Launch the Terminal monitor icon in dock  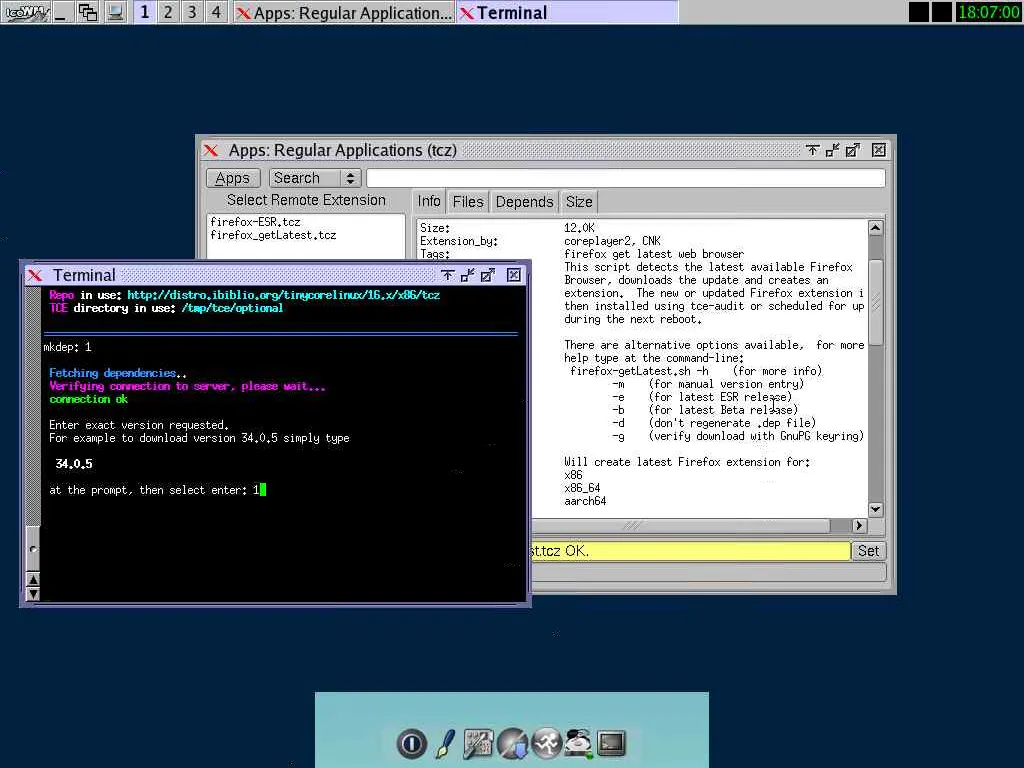point(611,743)
